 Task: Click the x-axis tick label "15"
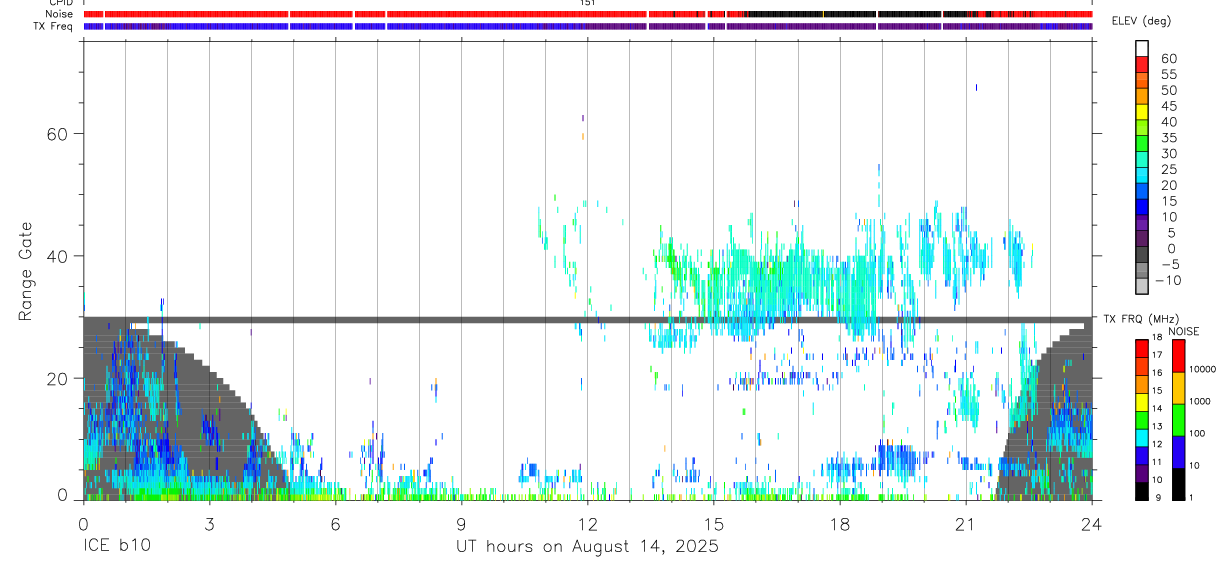click(x=714, y=522)
